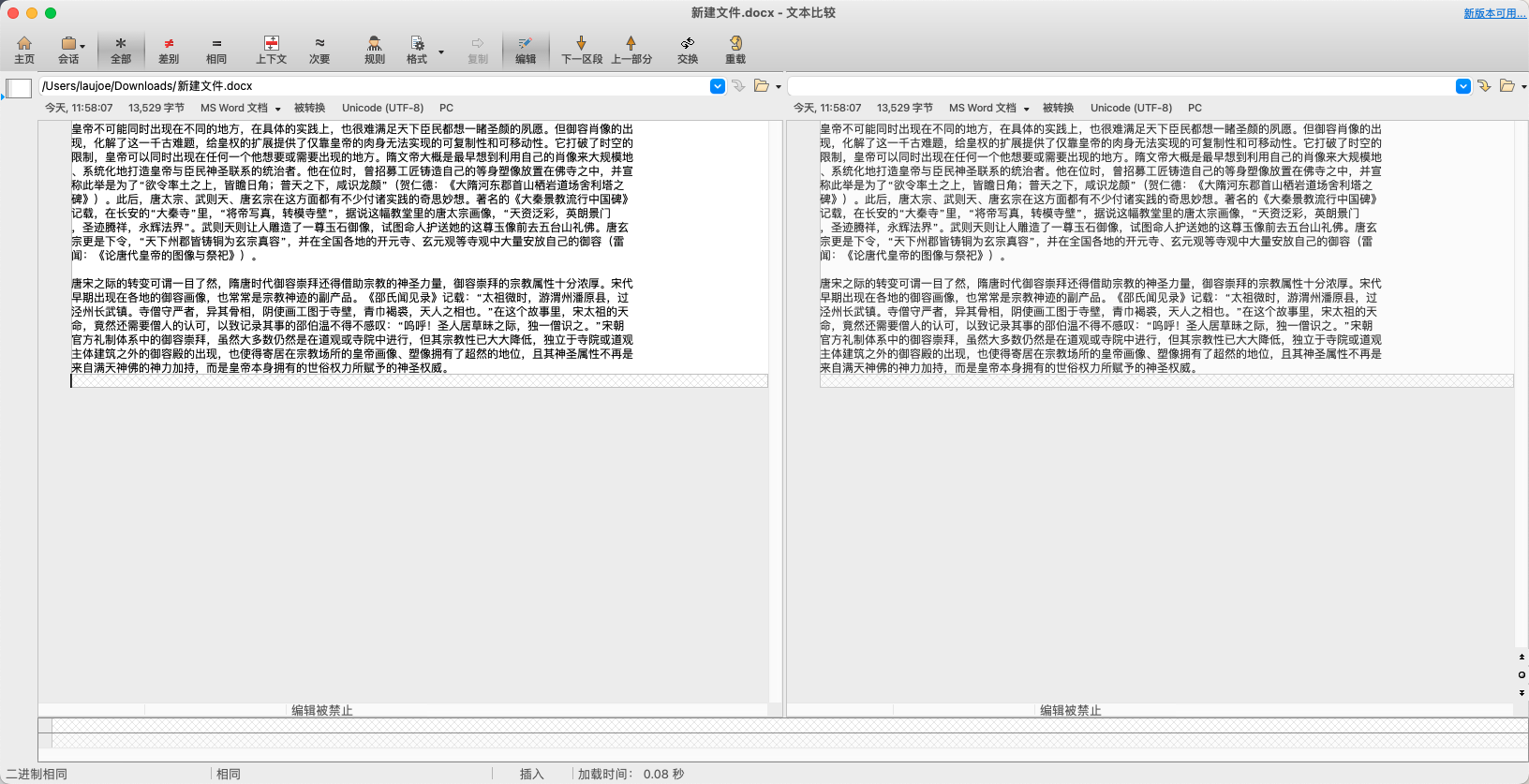Go to the 主页 (Home) view
1529x784 pixels.
click(24, 50)
